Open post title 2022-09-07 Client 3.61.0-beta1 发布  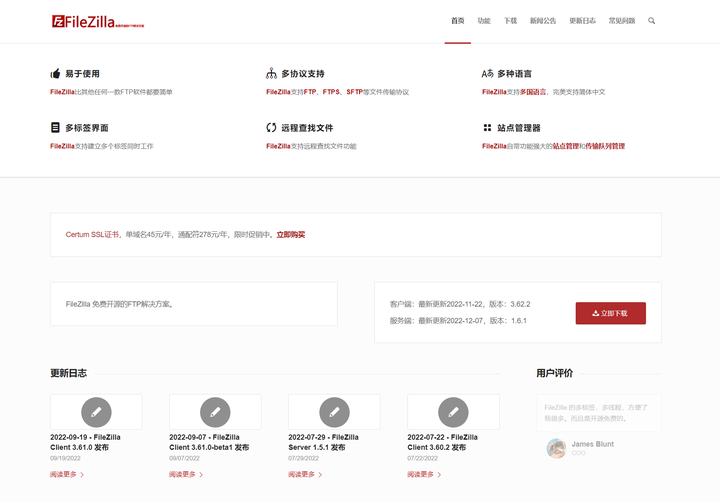click(209, 442)
